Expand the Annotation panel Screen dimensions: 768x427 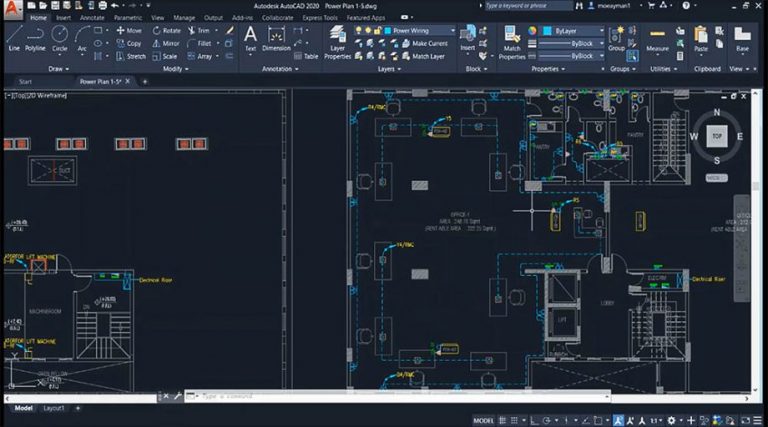pyautogui.click(x=280, y=69)
